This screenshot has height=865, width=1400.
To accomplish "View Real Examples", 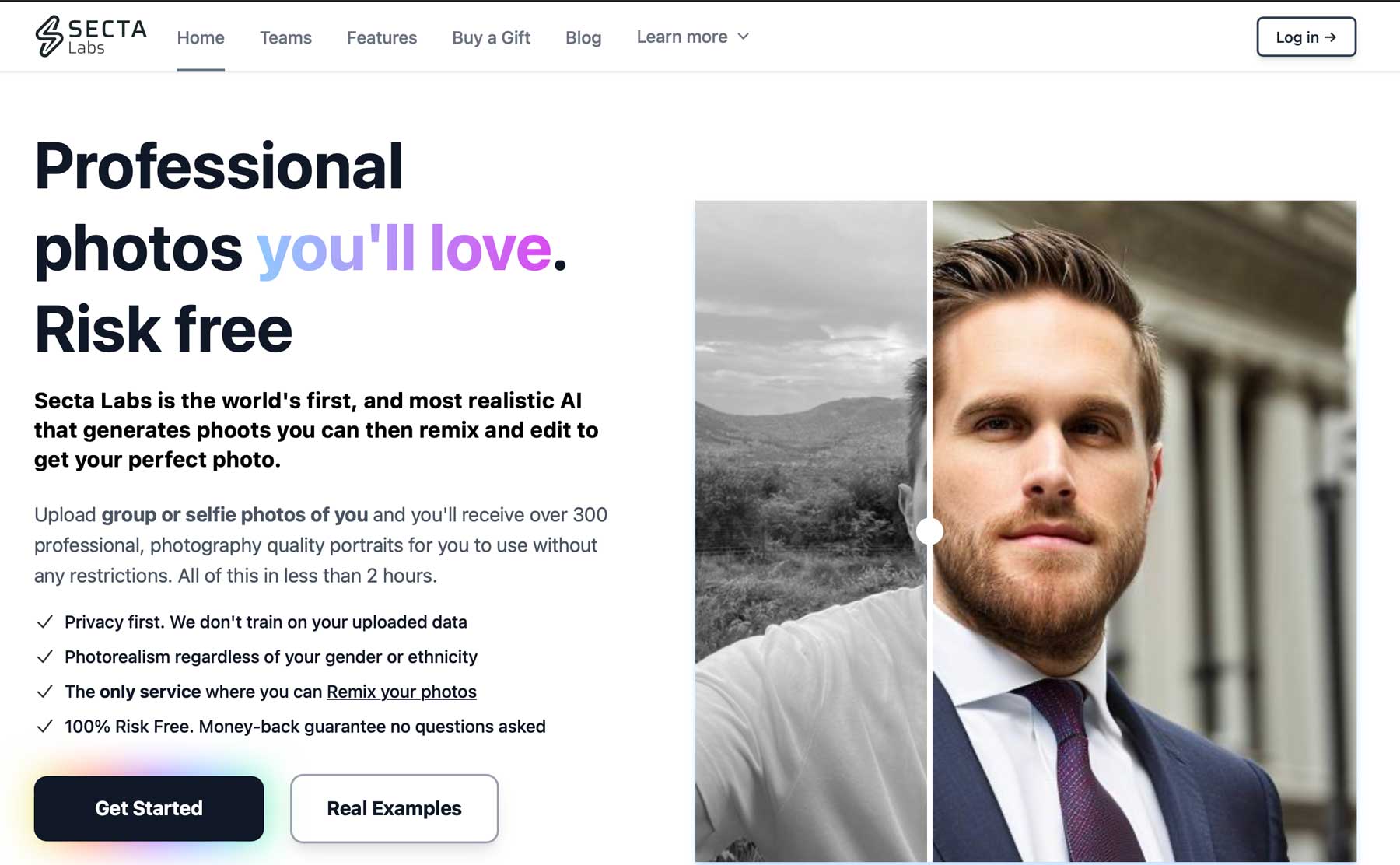I will [394, 808].
